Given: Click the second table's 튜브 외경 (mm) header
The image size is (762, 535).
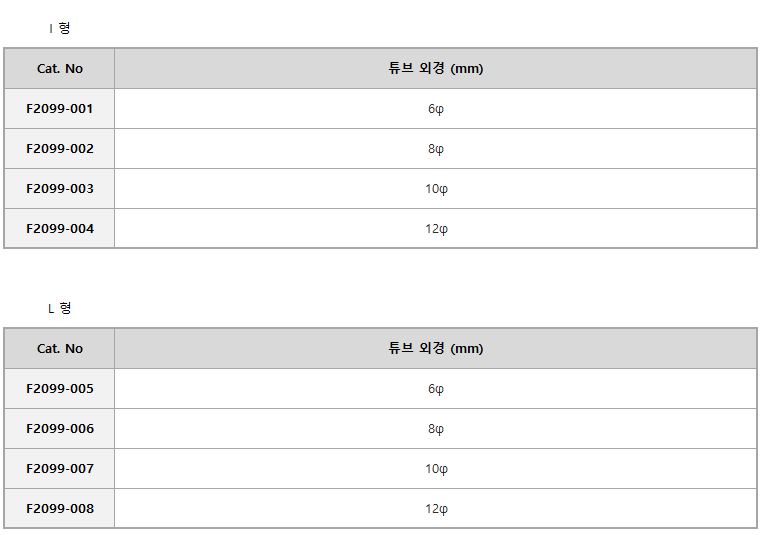Looking at the screenshot, I should coord(436,348).
